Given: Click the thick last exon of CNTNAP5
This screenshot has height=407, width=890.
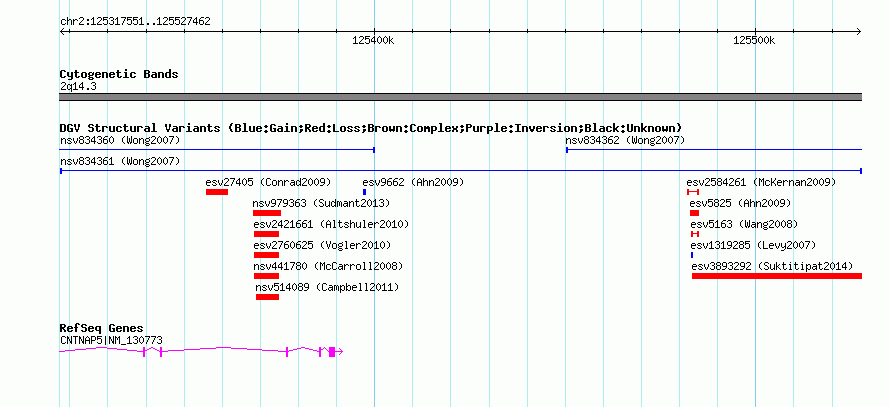Looking at the screenshot, I should click(x=332, y=351).
